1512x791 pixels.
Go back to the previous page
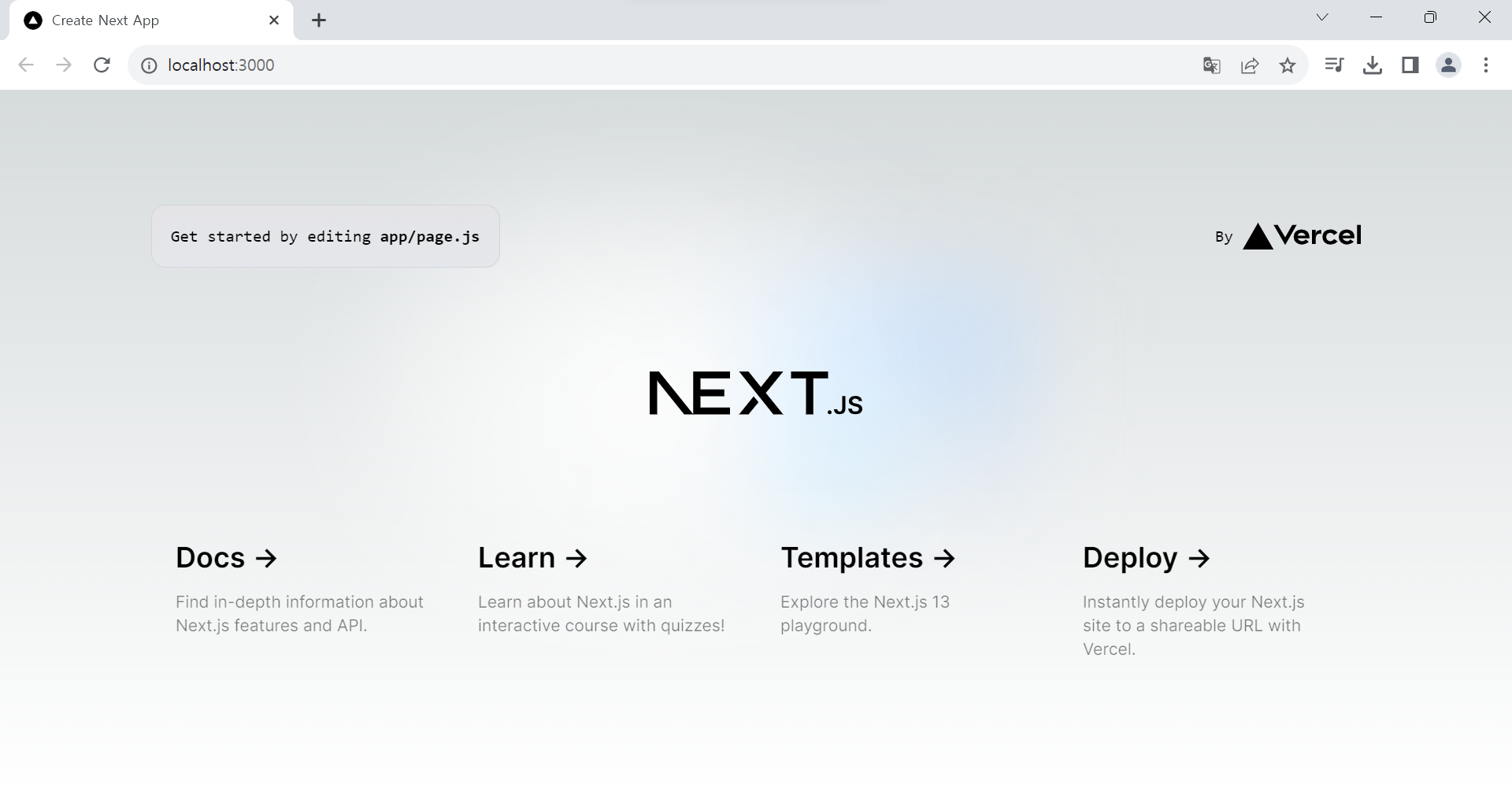[x=26, y=65]
